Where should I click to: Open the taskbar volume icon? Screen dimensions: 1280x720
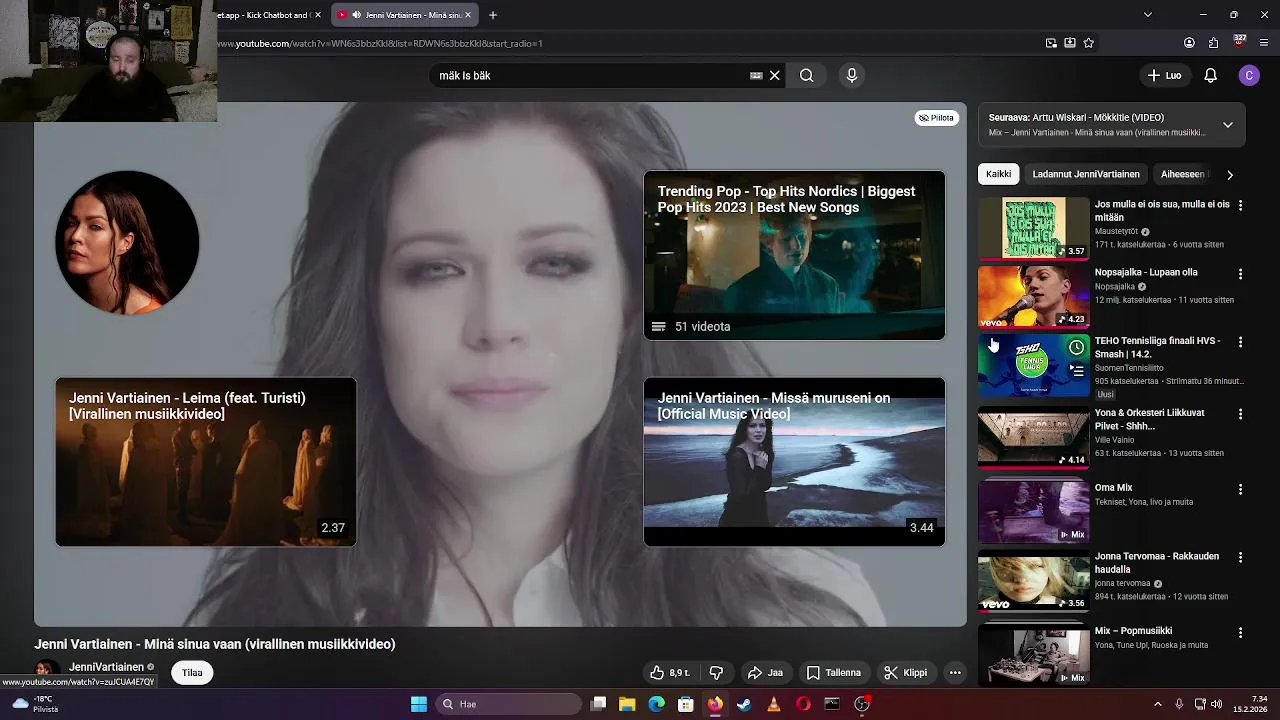click(1216, 704)
